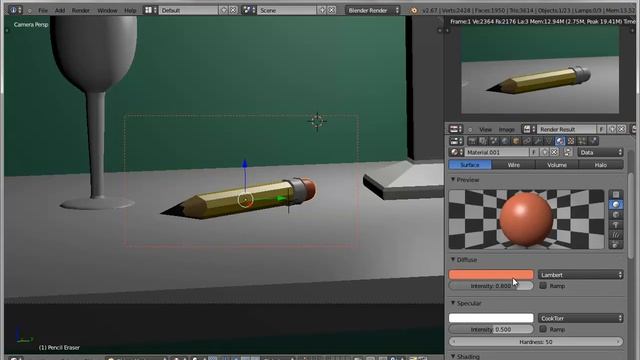Image resolution: width=640 pixels, height=360 pixels.
Task: Open the Object Data mesh tab icon
Action: click(549, 141)
